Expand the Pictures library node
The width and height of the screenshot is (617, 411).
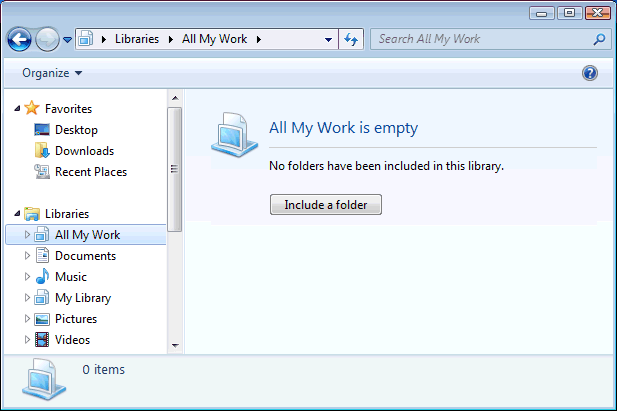(x=27, y=318)
